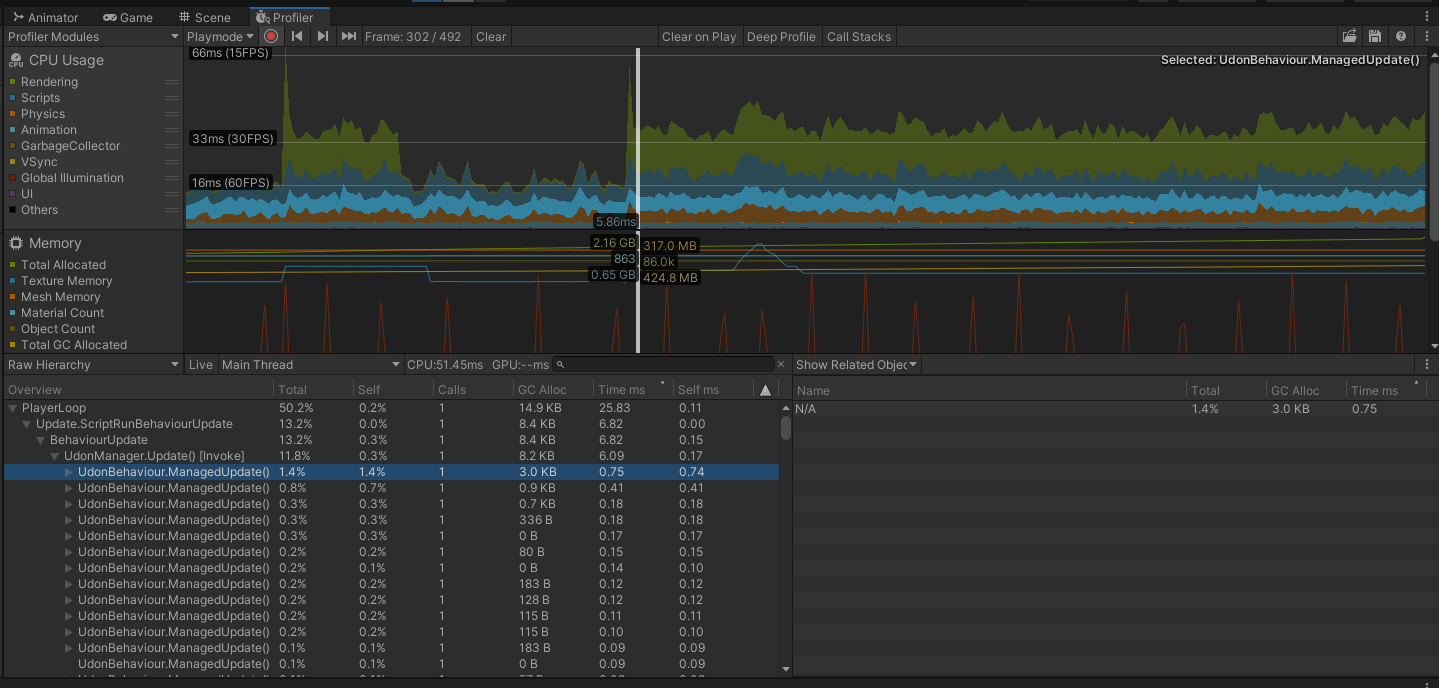This screenshot has width=1439, height=688.
Task: Toggle Texture Memory color box
Action: point(12,281)
